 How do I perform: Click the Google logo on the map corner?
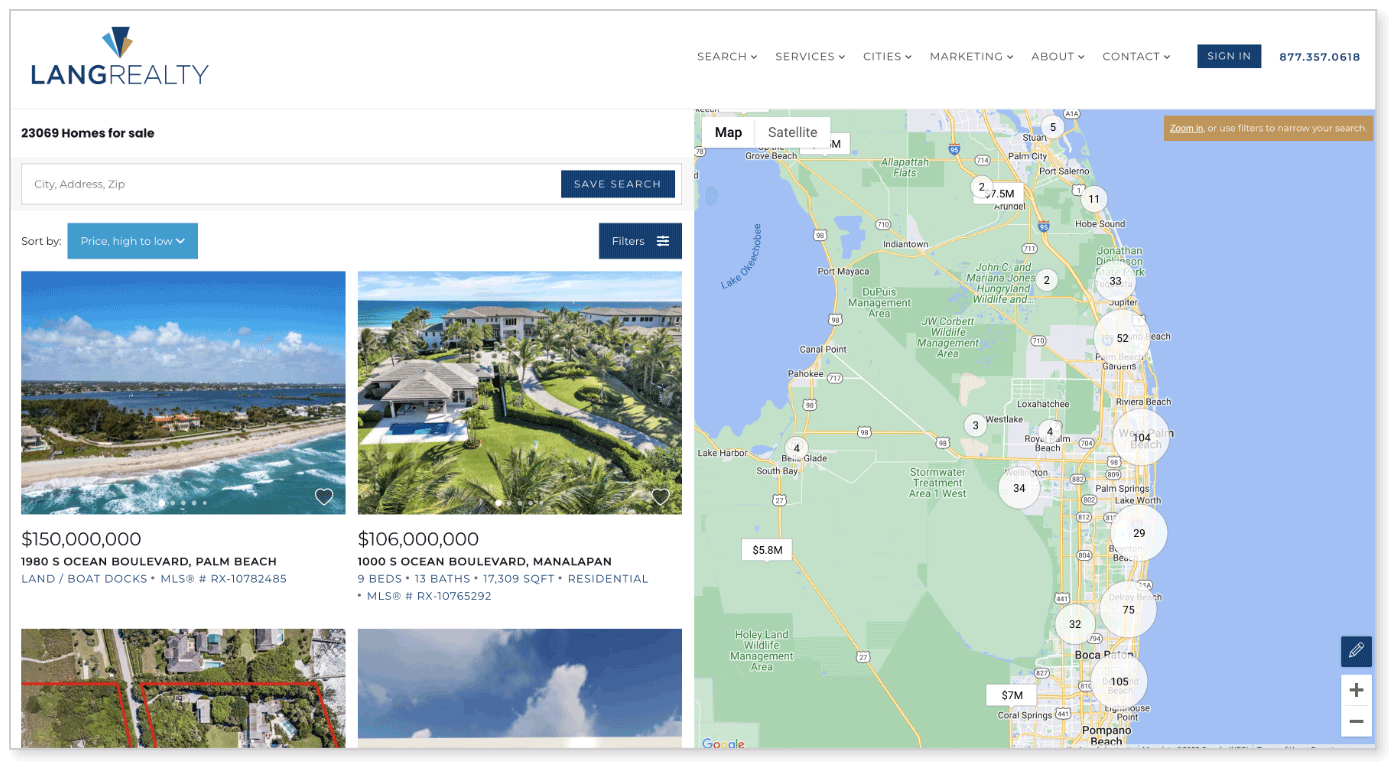click(722, 745)
